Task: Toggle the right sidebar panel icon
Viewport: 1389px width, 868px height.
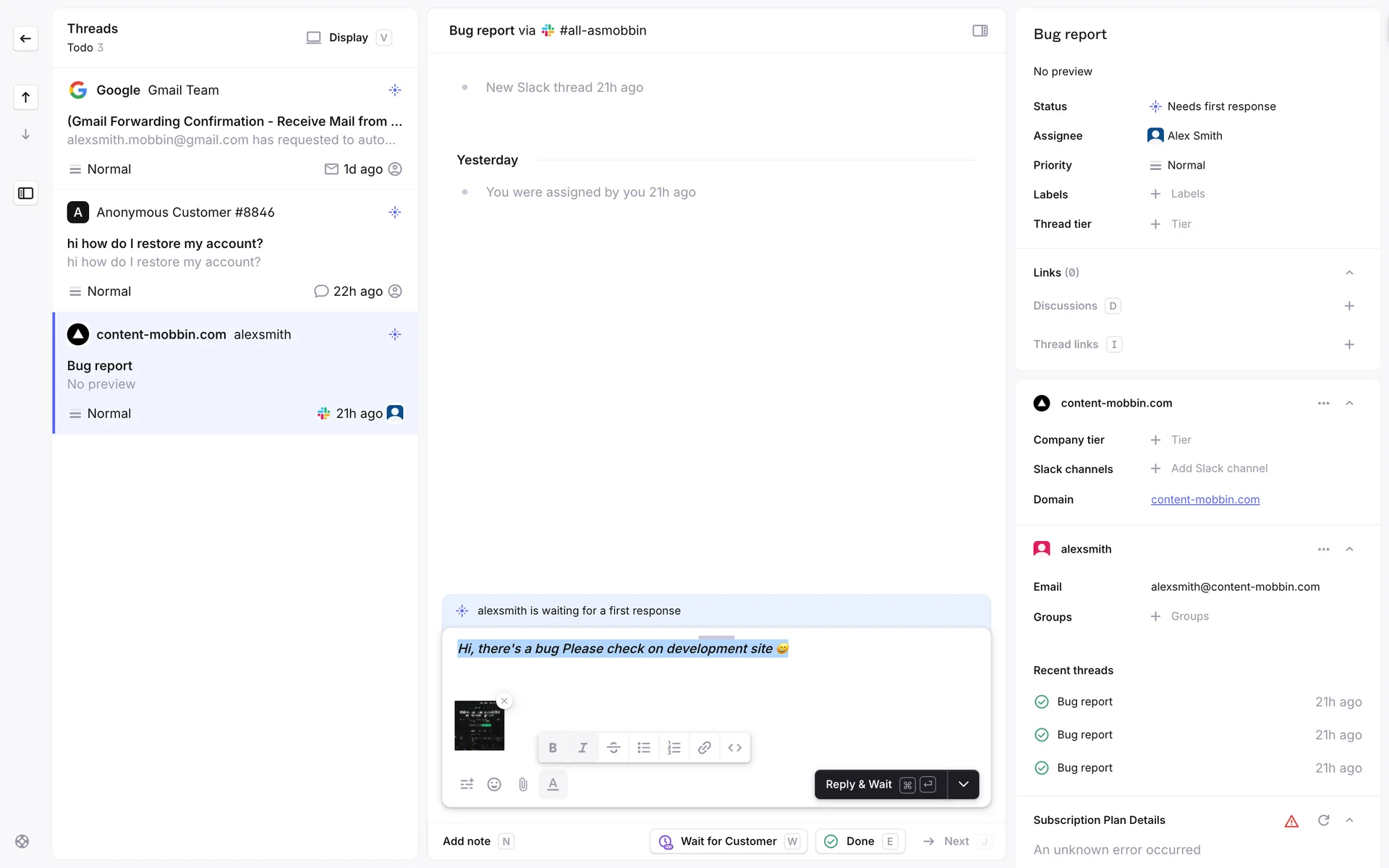Action: 980,30
